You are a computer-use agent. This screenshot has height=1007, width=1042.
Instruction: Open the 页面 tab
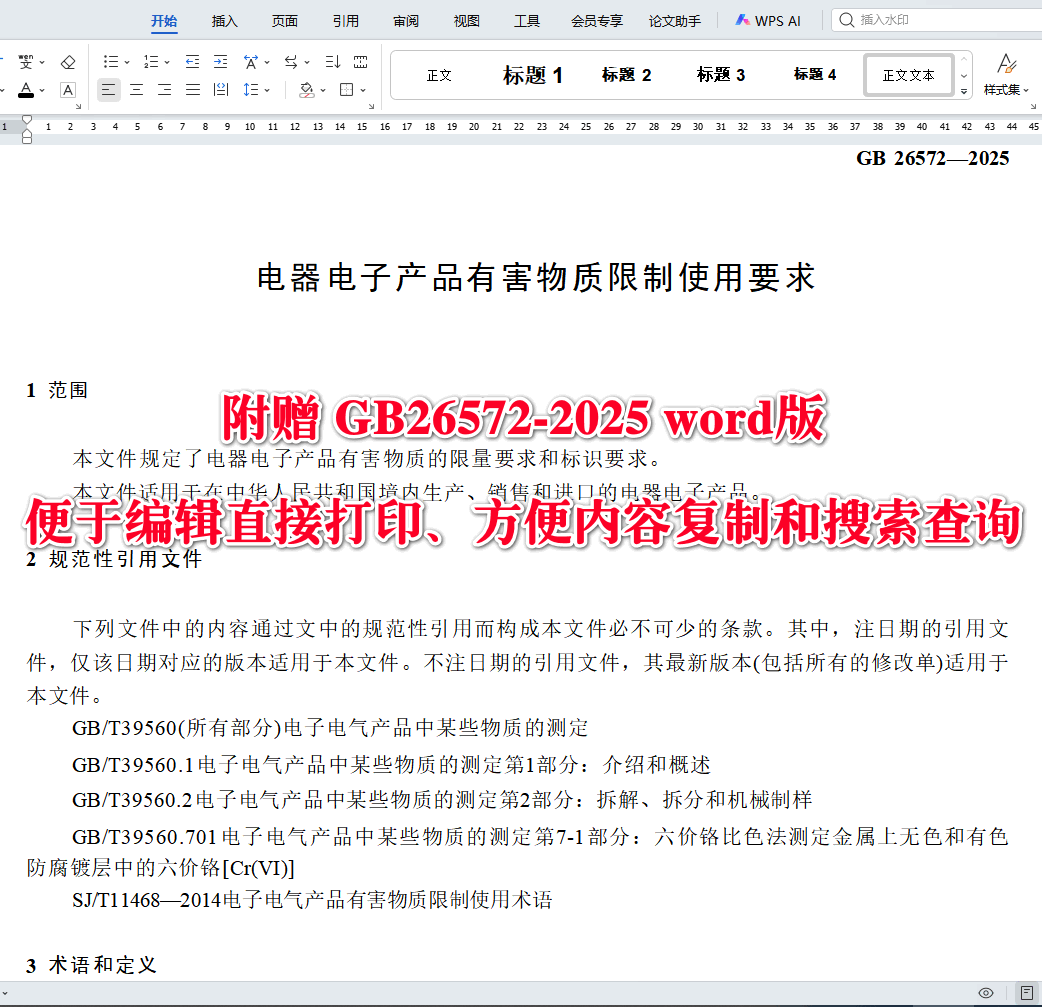click(285, 21)
